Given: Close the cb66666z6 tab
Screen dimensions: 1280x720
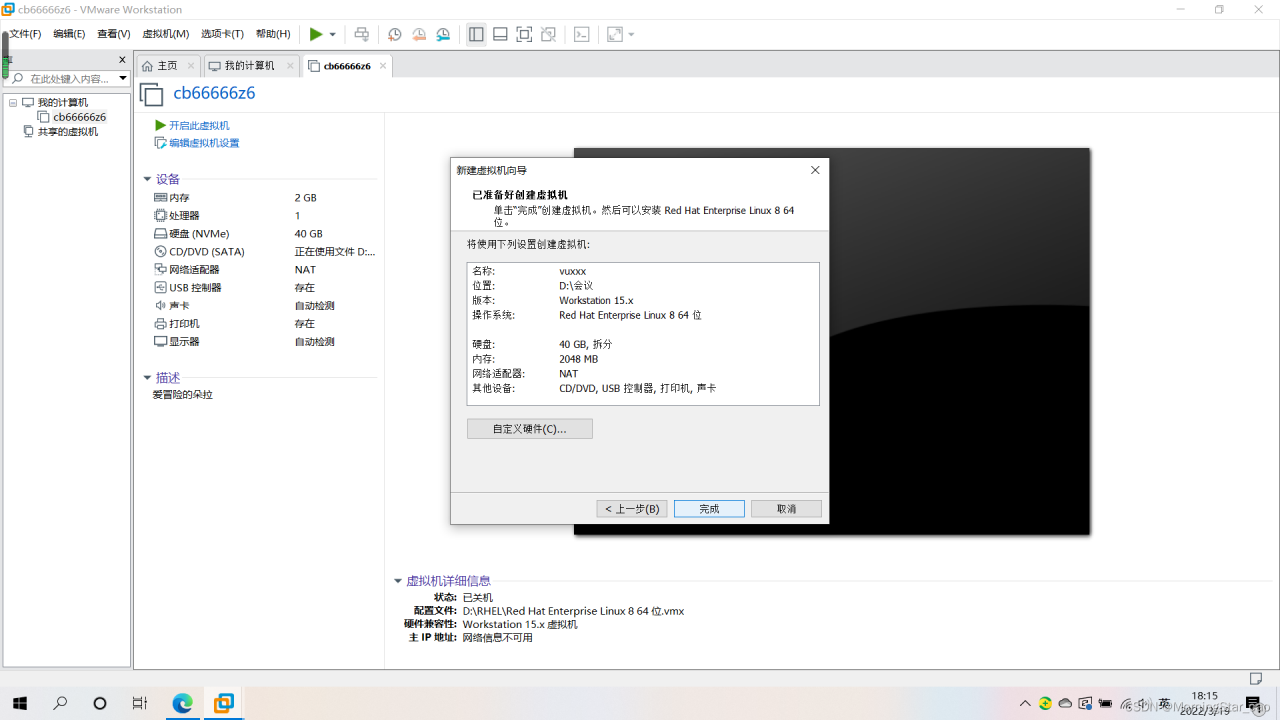Looking at the screenshot, I should click(x=383, y=66).
